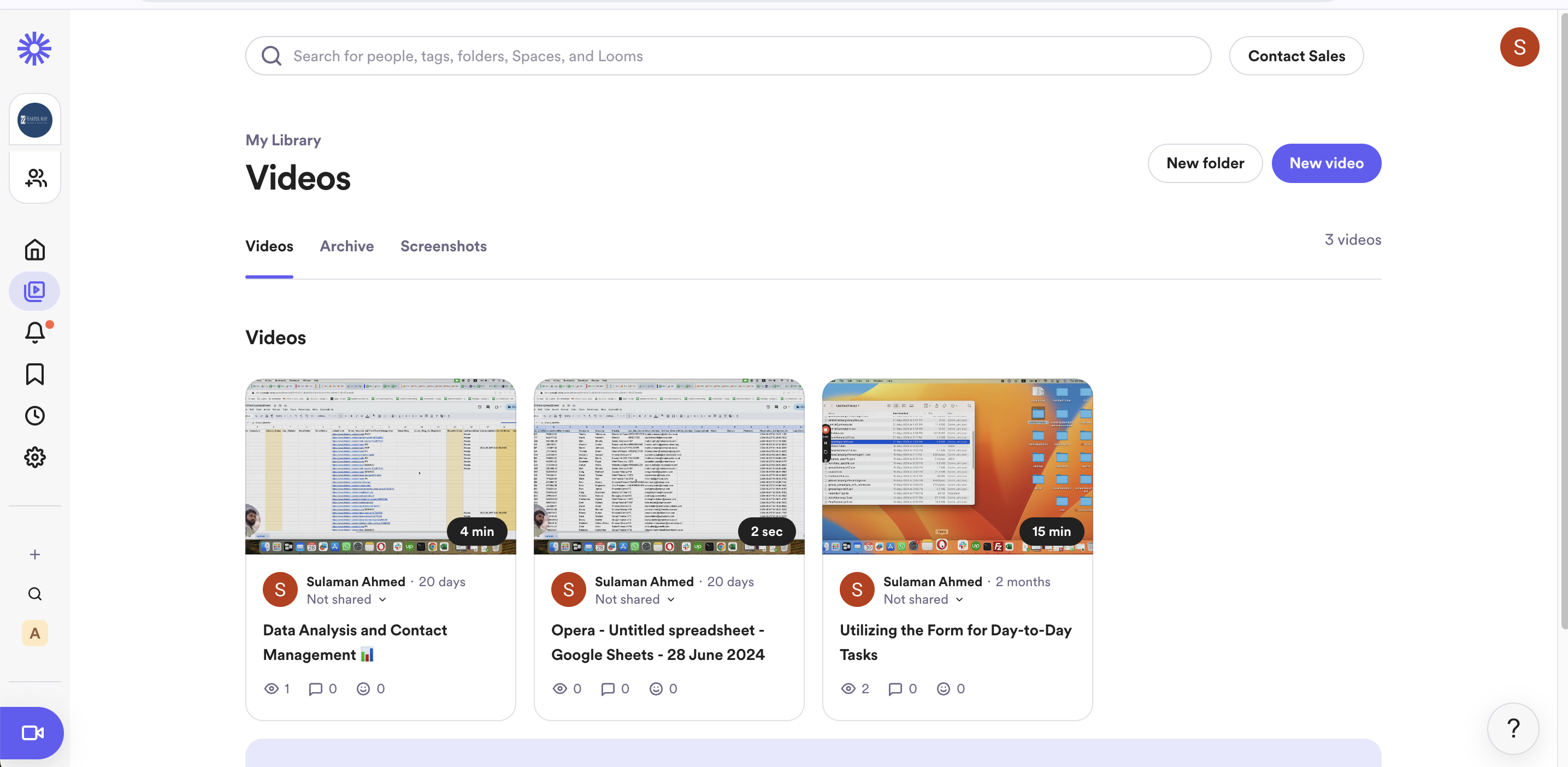Click the New video button

[x=1326, y=163]
